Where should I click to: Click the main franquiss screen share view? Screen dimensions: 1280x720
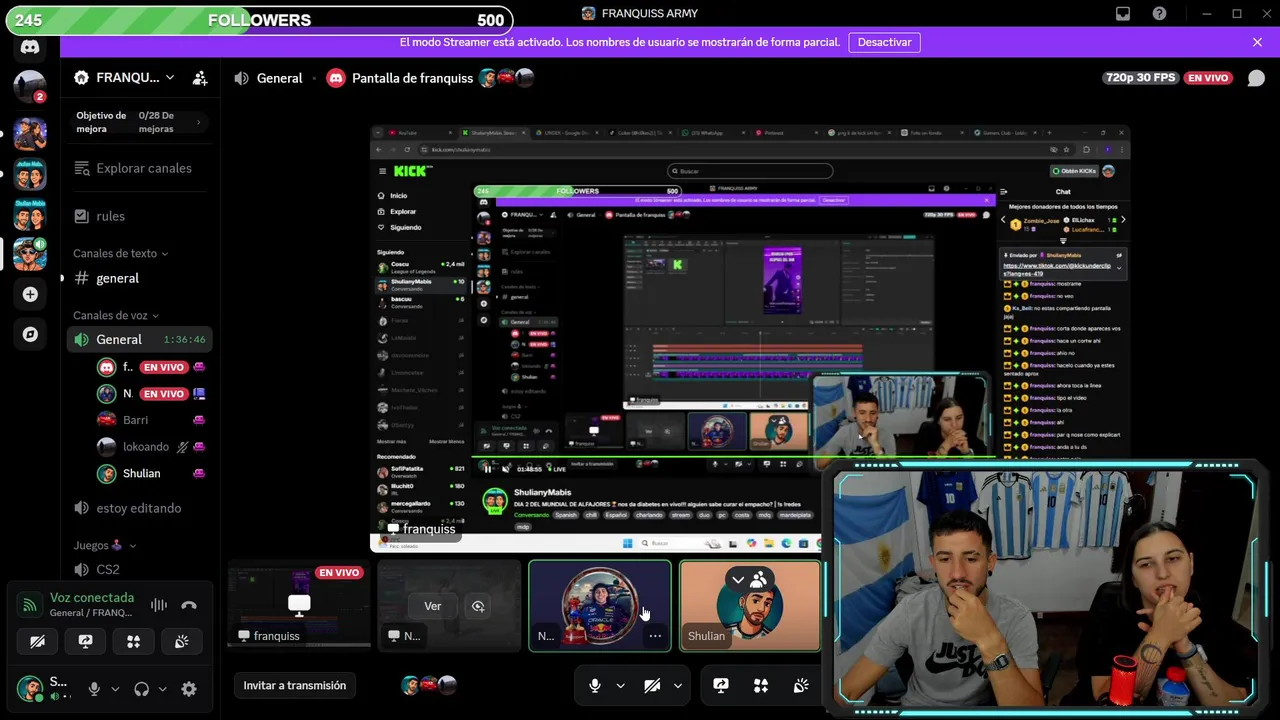(x=750, y=338)
